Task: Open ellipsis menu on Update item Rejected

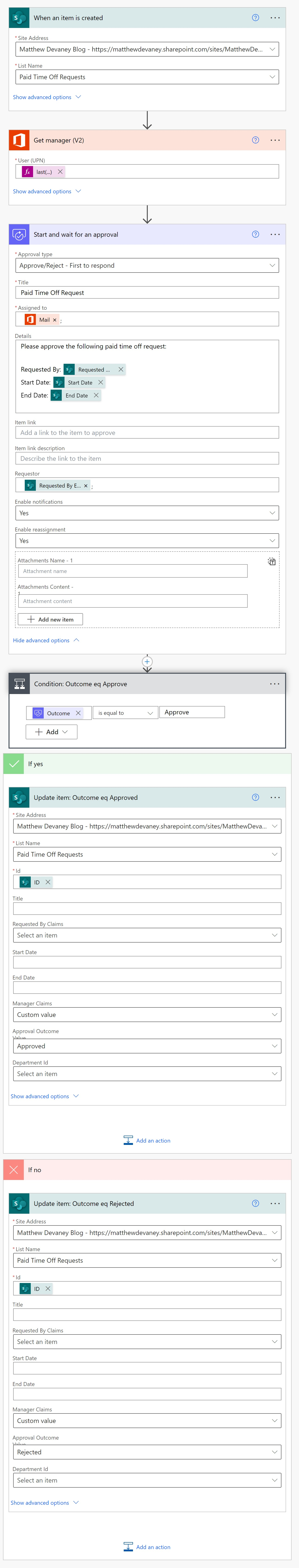Action: point(275,1203)
